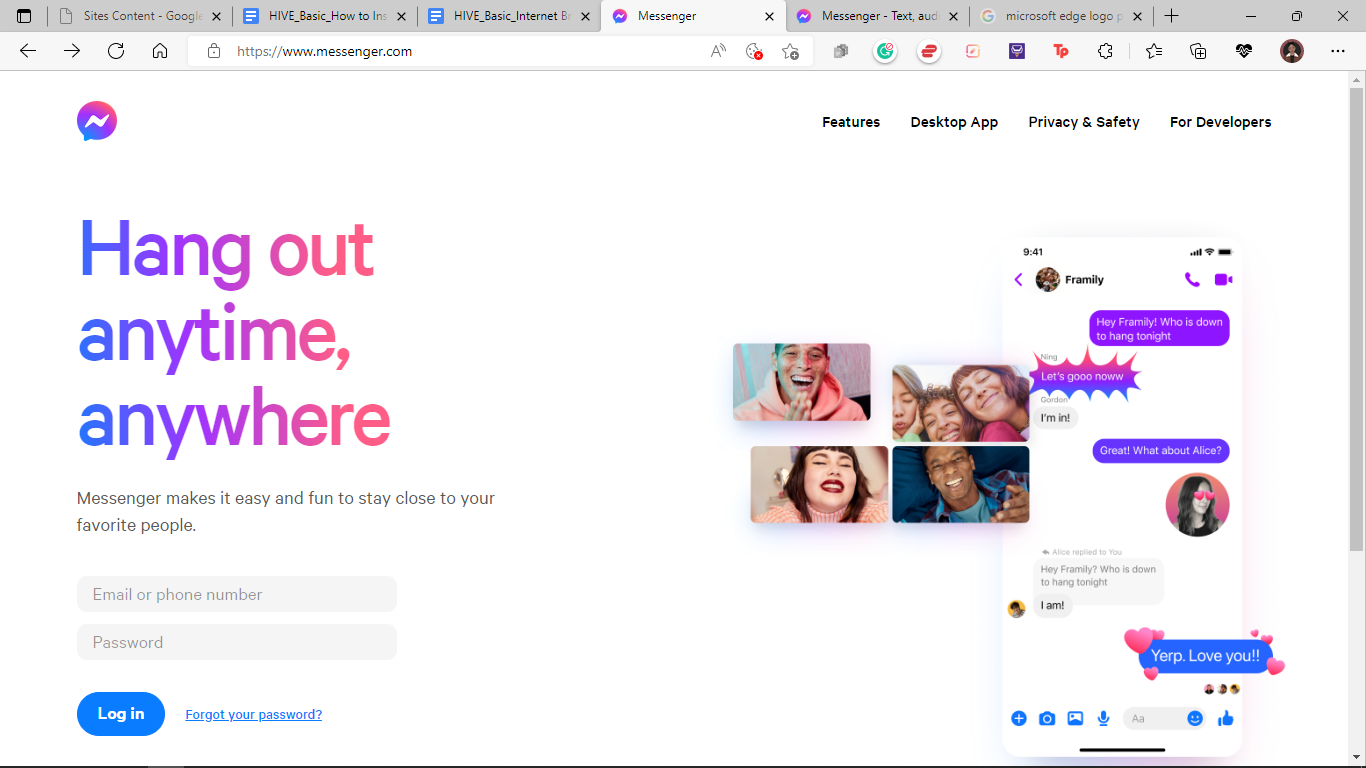Click the browser Forward arrow

[72, 51]
